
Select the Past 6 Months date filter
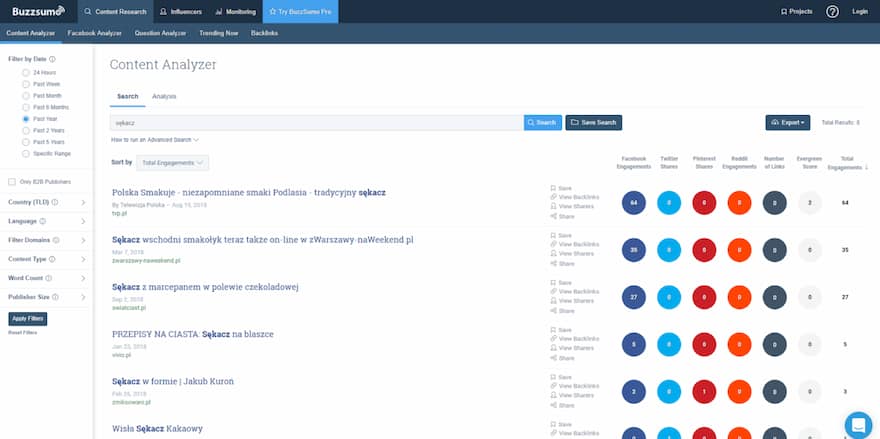pyautogui.click(x=26, y=107)
